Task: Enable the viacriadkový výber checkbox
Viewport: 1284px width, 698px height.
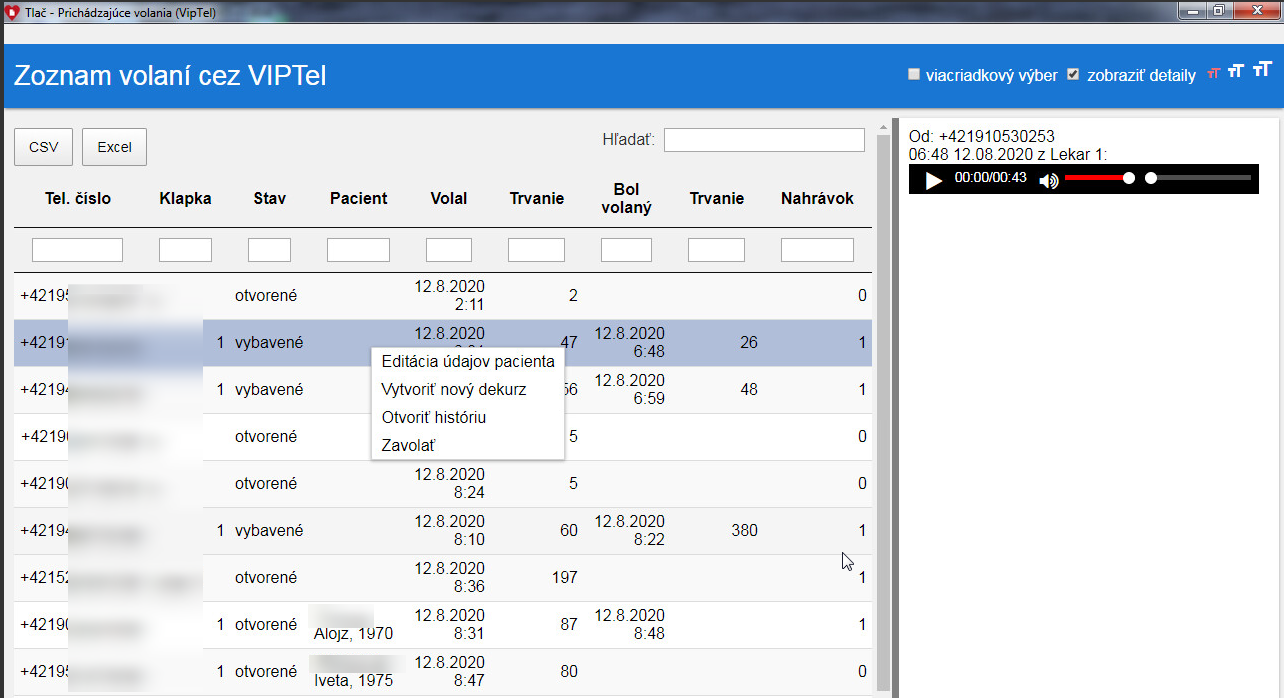Action: pyautogui.click(x=913, y=74)
